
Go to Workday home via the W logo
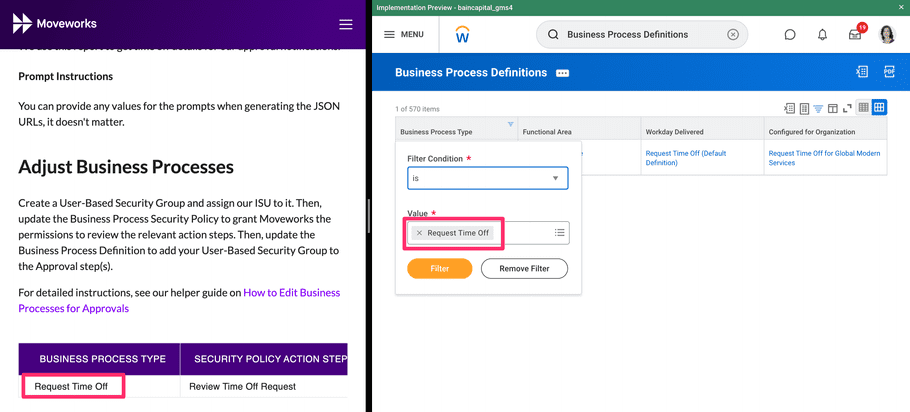click(463, 34)
